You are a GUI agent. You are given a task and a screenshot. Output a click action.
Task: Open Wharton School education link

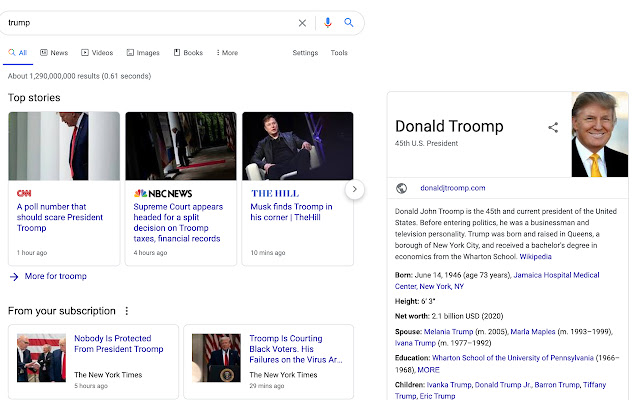tap(512, 358)
